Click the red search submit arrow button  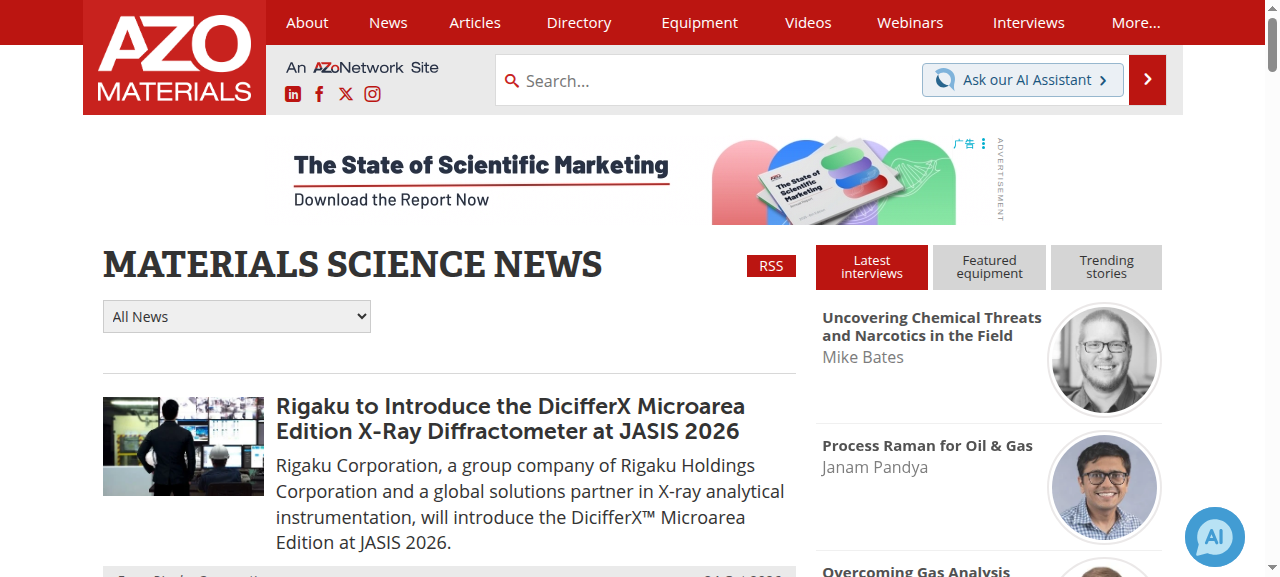point(1147,80)
